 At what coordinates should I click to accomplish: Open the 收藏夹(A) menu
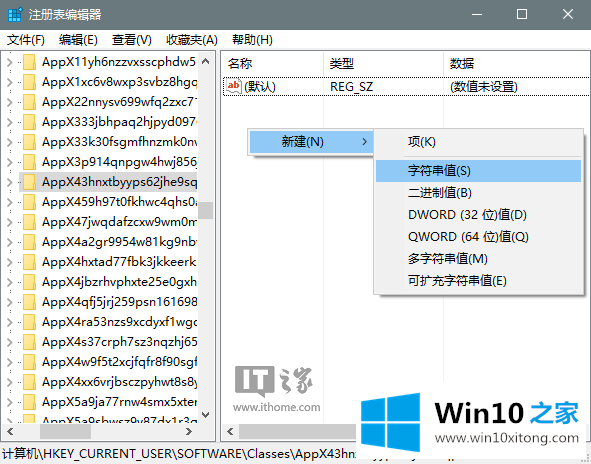tap(192, 40)
